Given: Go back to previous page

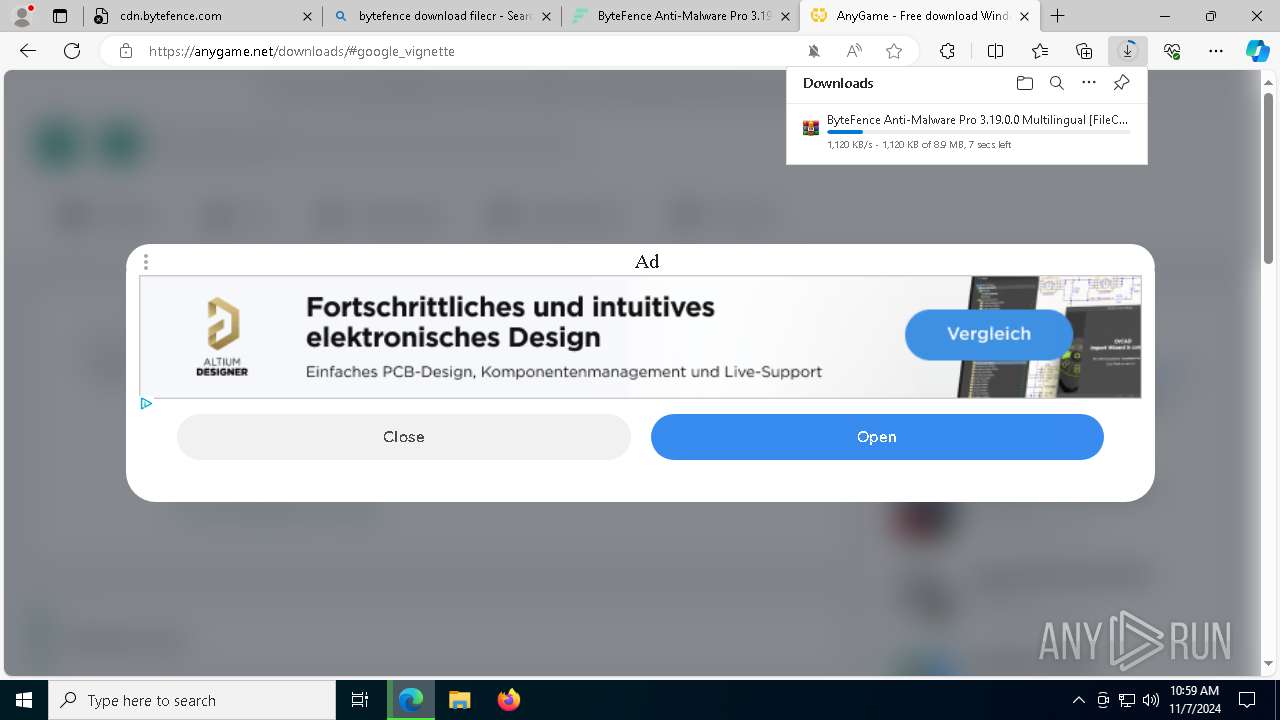Looking at the screenshot, I should (x=28, y=51).
